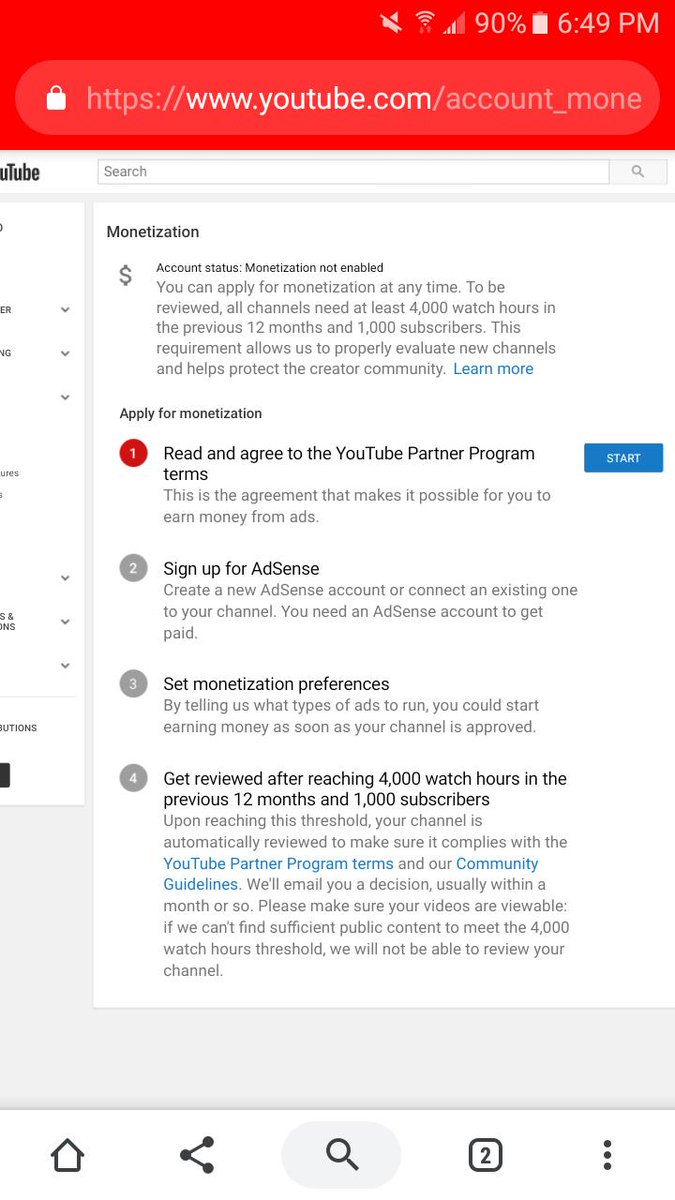Viewport: 675px width, 1200px height.
Task: Tap the 6:49 PM clock
Action: pyautogui.click(x=608, y=23)
